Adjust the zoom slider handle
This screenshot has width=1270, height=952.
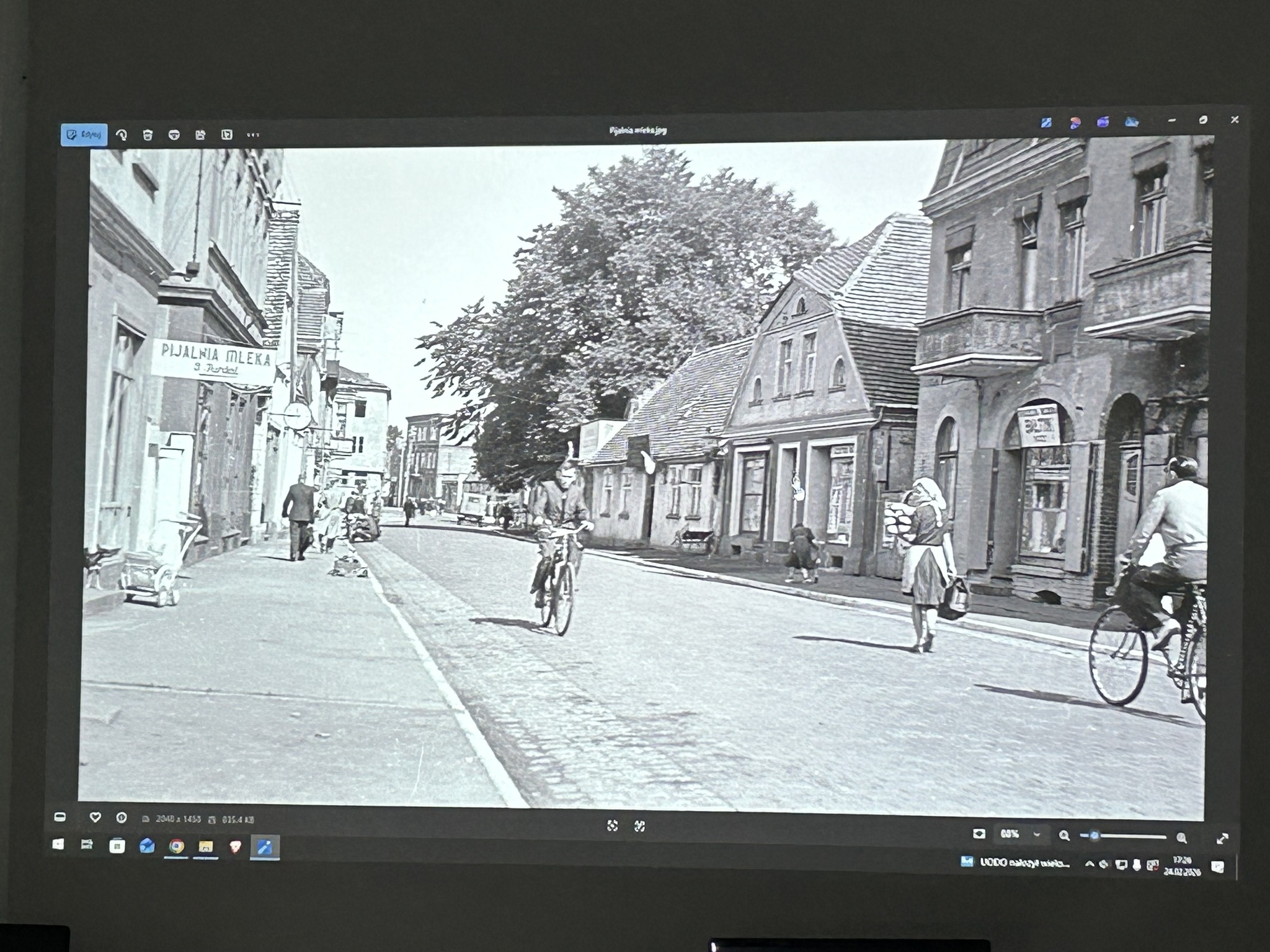1094,835
